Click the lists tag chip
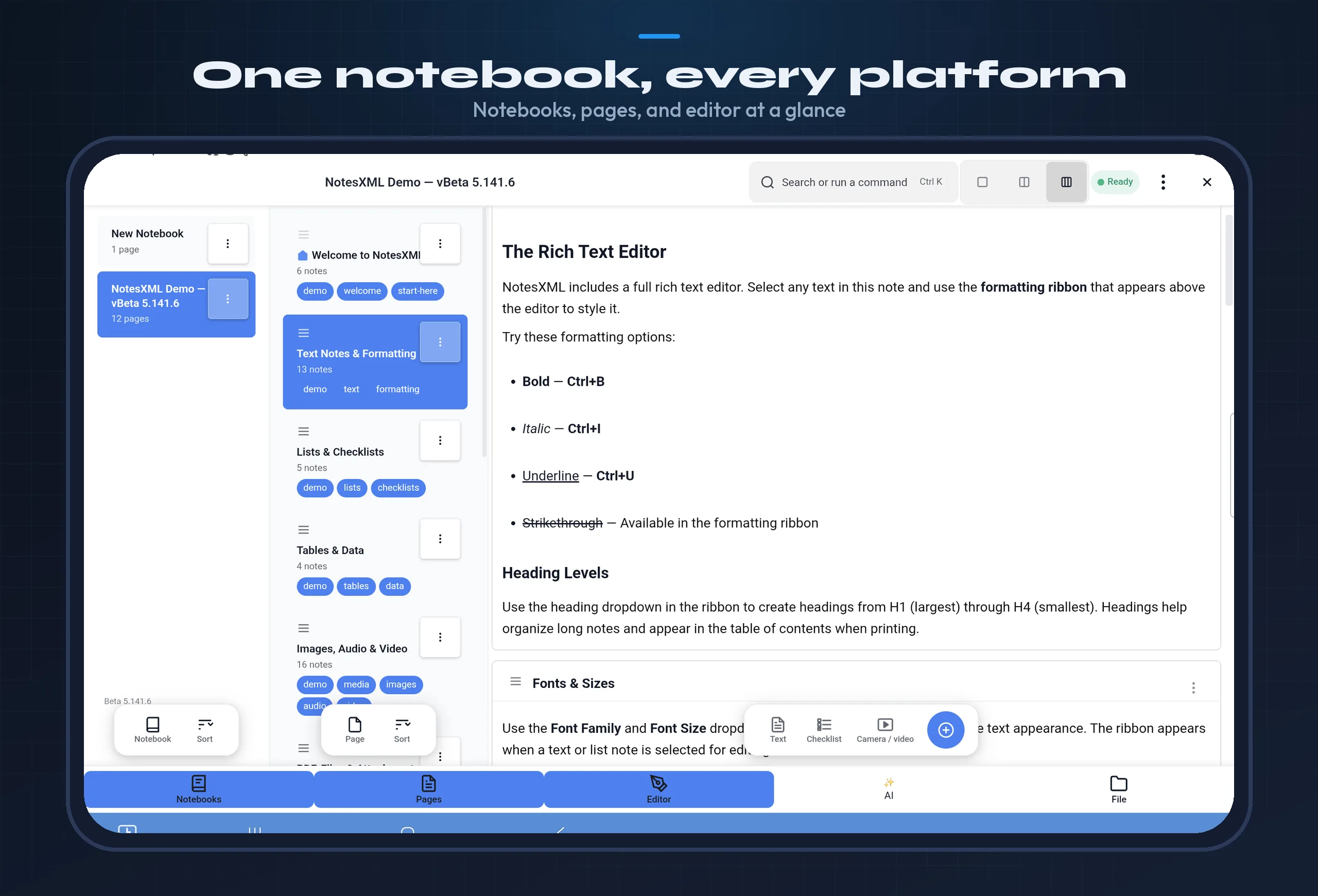Viewport: 1318px width, 896px height. [x=352, y=488]
